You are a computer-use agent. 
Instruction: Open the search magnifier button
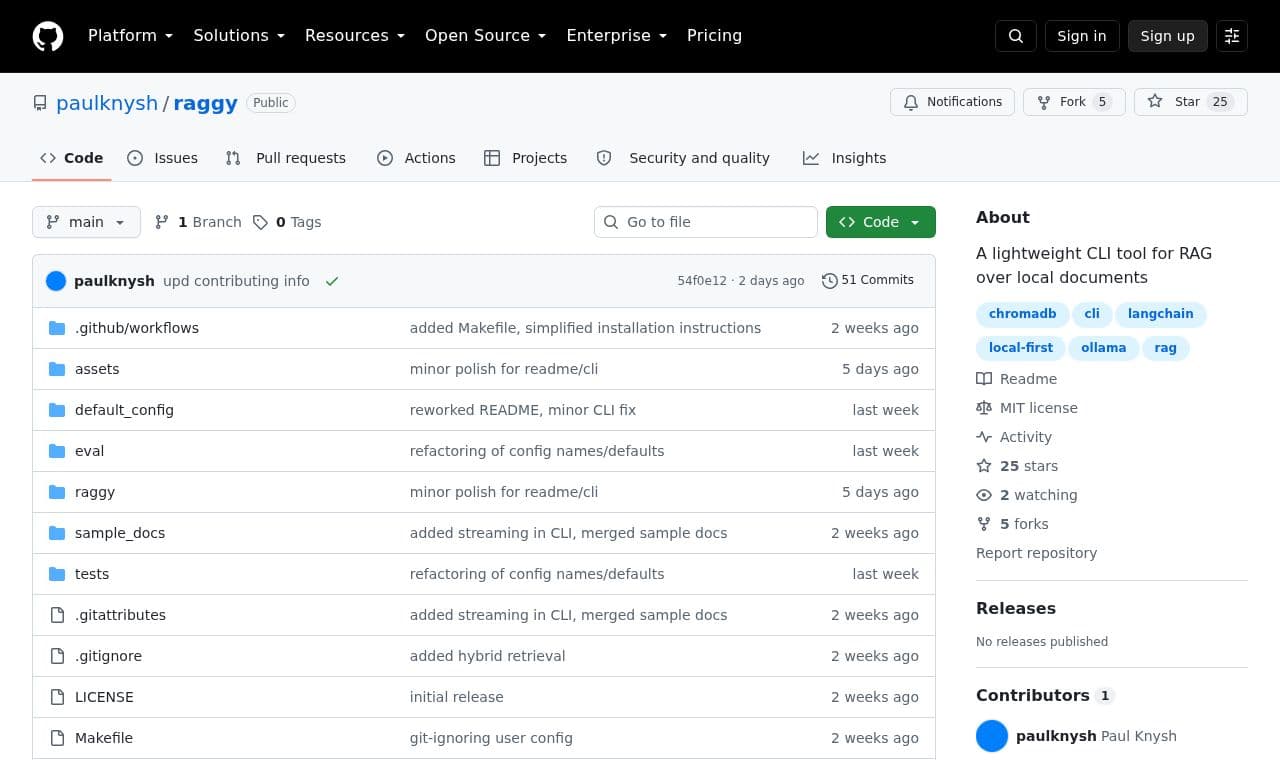click(1016, 36)
